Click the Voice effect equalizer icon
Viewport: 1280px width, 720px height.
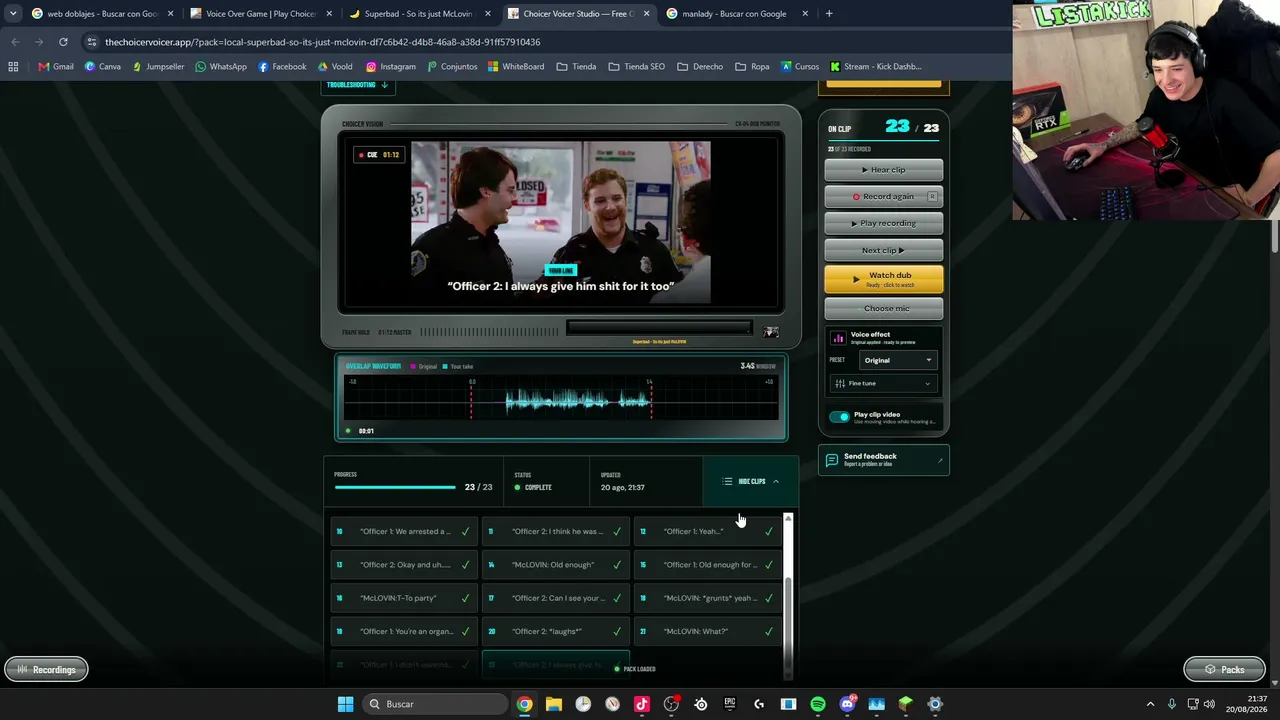(x=838, y=338)
